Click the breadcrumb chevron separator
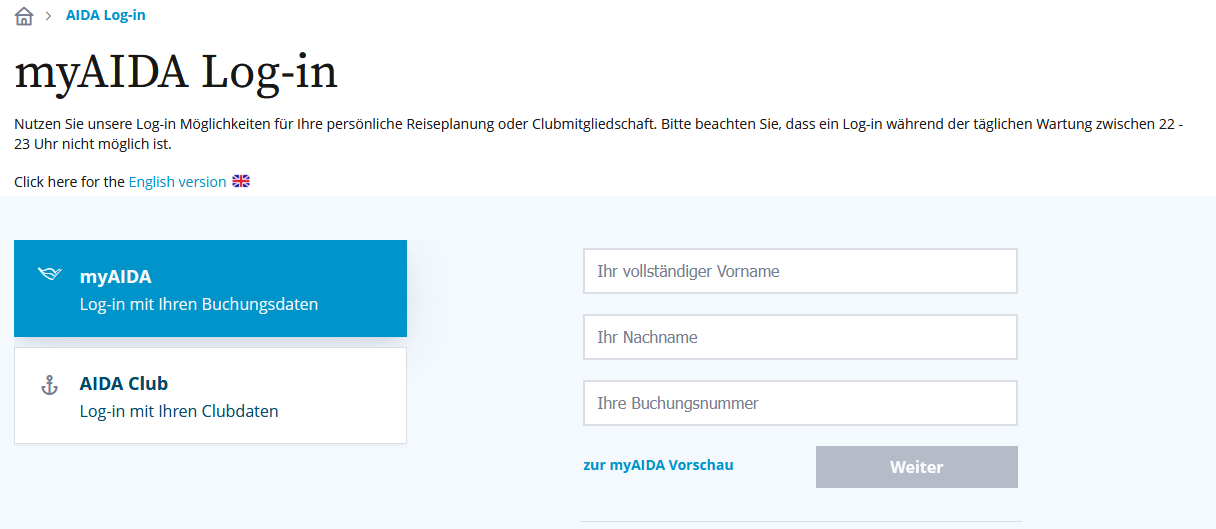1216x529 pixels. tap(48, 16)
